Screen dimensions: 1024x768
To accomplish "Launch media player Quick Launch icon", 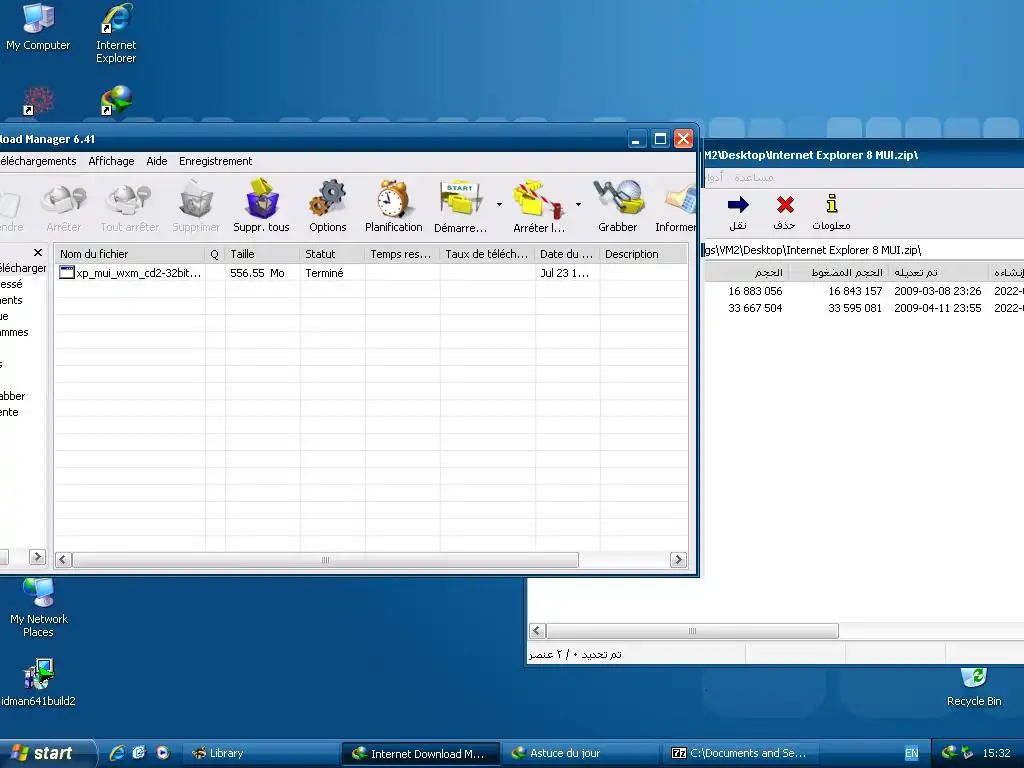I will click(x=163, y=753).
